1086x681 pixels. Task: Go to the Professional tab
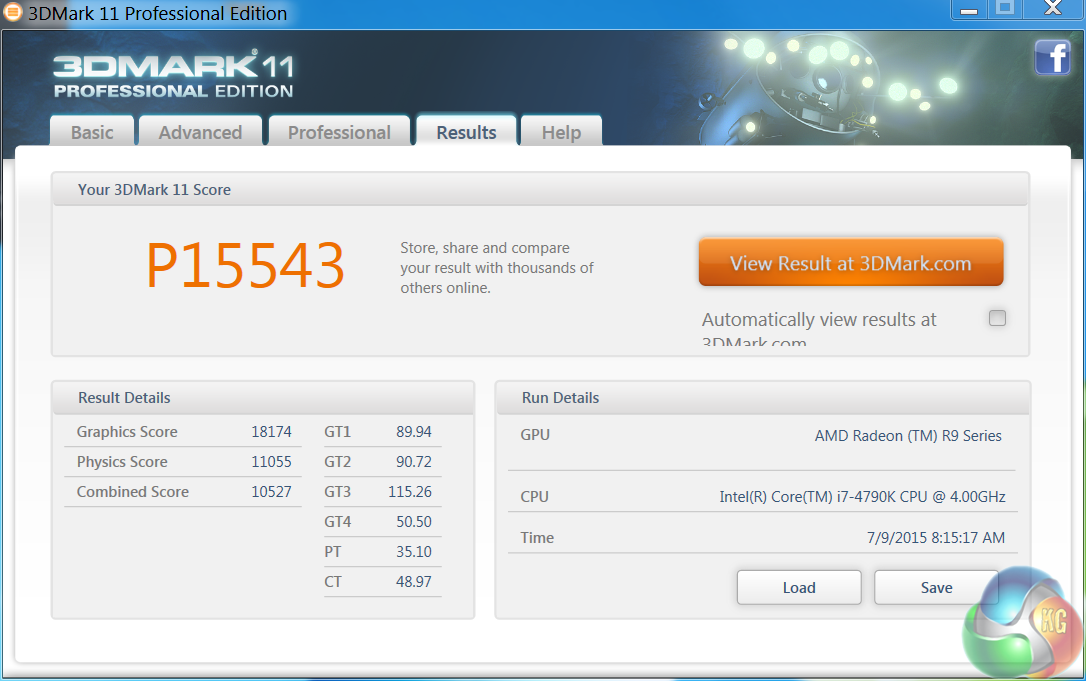tap(339, 132)
